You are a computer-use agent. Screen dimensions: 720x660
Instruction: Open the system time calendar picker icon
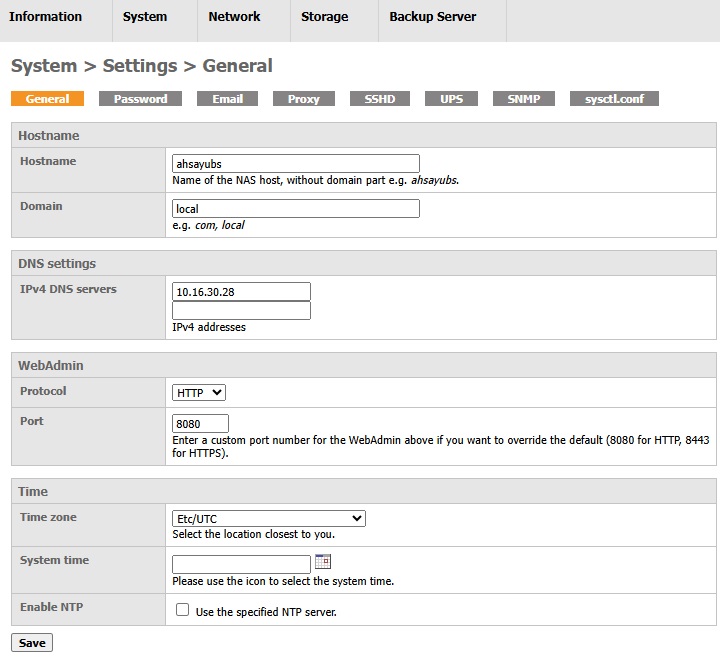point(323,561)
